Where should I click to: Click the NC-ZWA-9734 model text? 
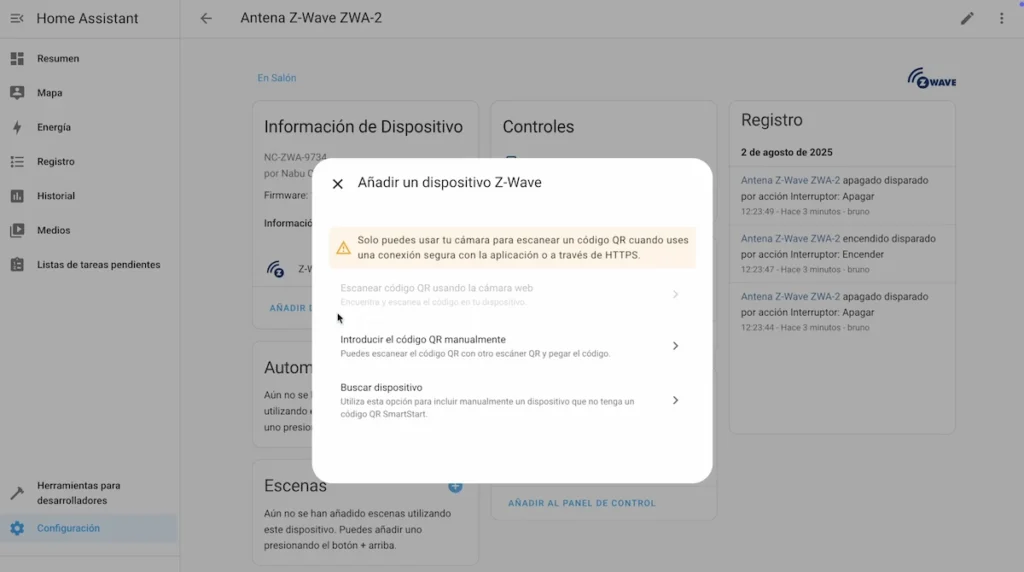[295, 157]
